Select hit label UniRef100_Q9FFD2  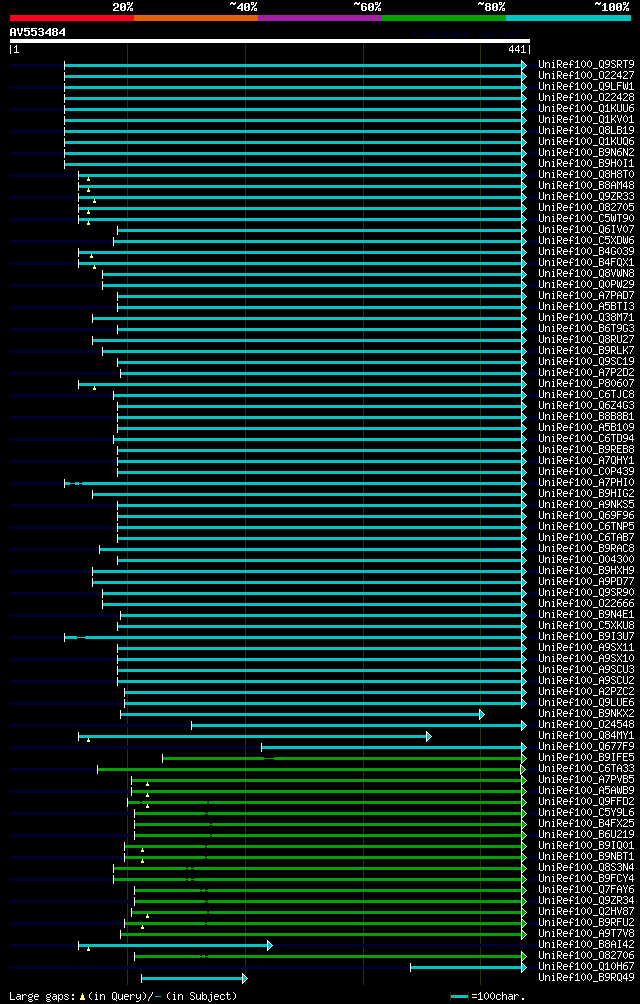click(x=586, y=802)
